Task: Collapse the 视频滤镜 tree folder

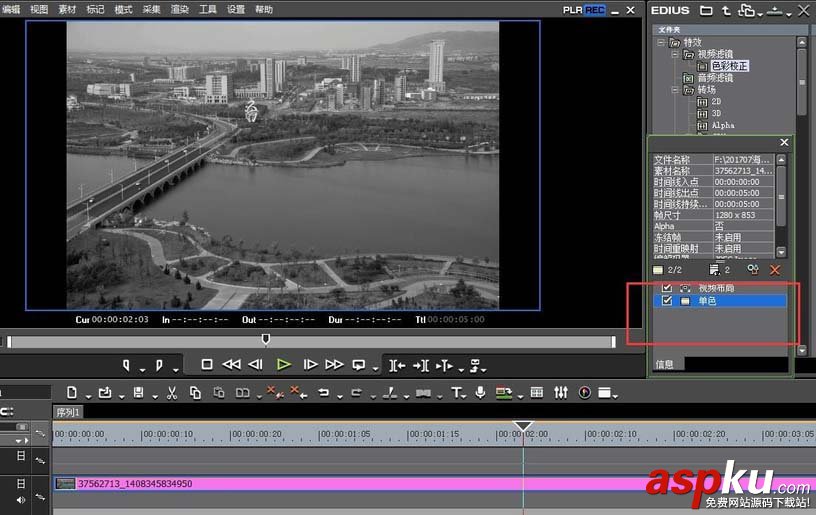Action: 675,55
